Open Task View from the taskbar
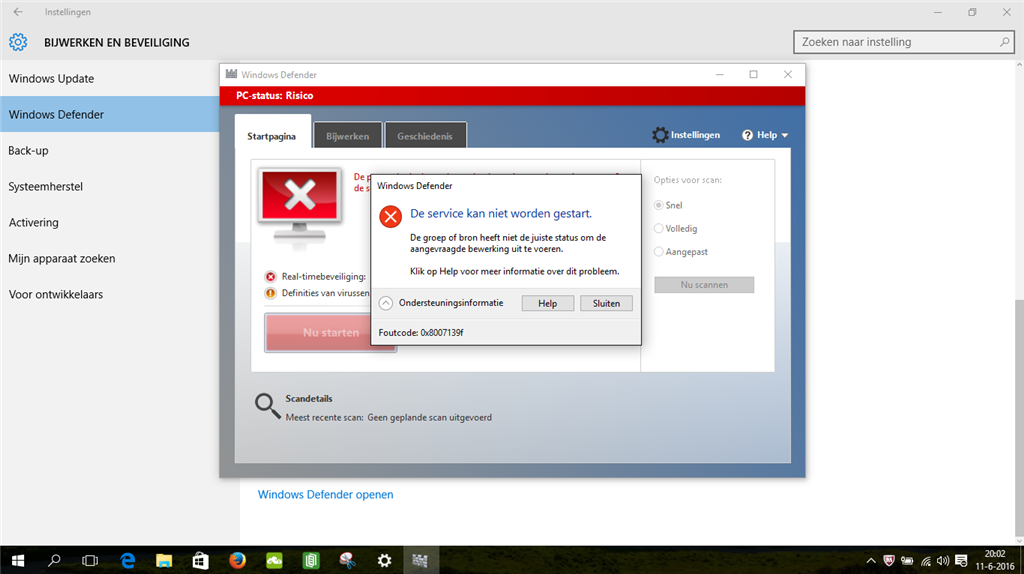This screenshot has height=574, width=1024. pos(90,560)
